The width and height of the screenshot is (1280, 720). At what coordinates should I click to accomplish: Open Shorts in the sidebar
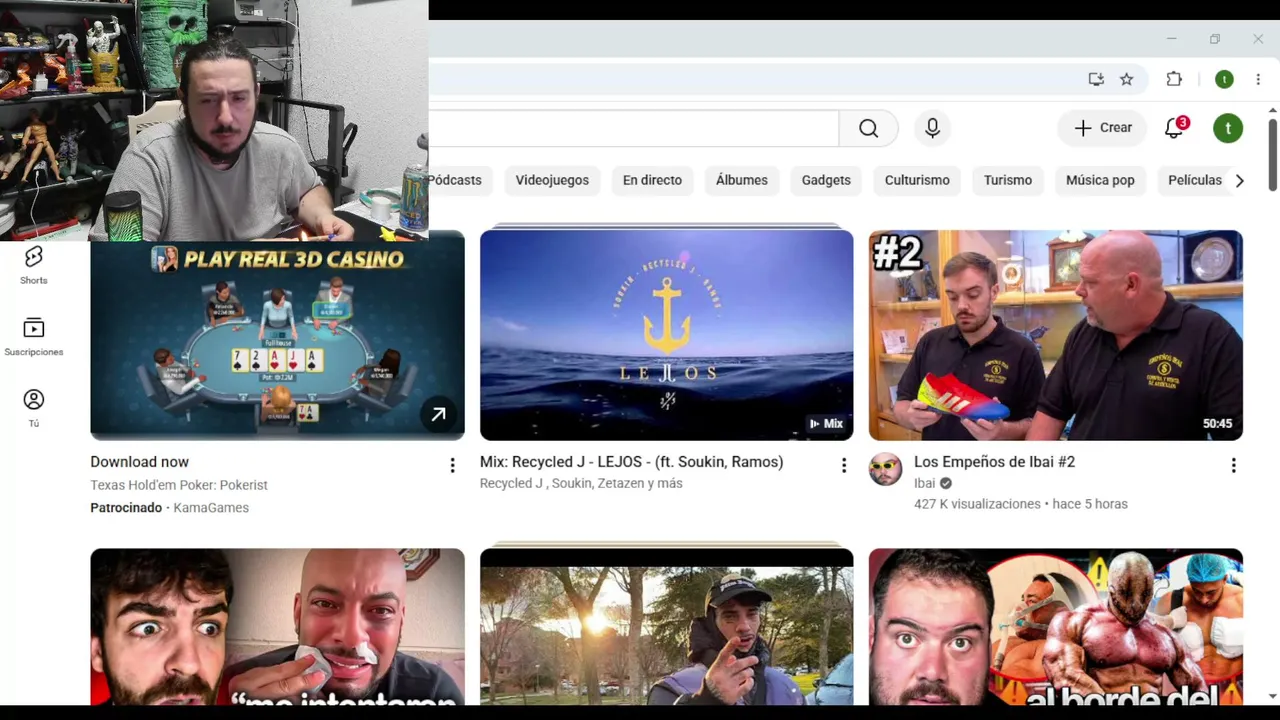(34, 266)
